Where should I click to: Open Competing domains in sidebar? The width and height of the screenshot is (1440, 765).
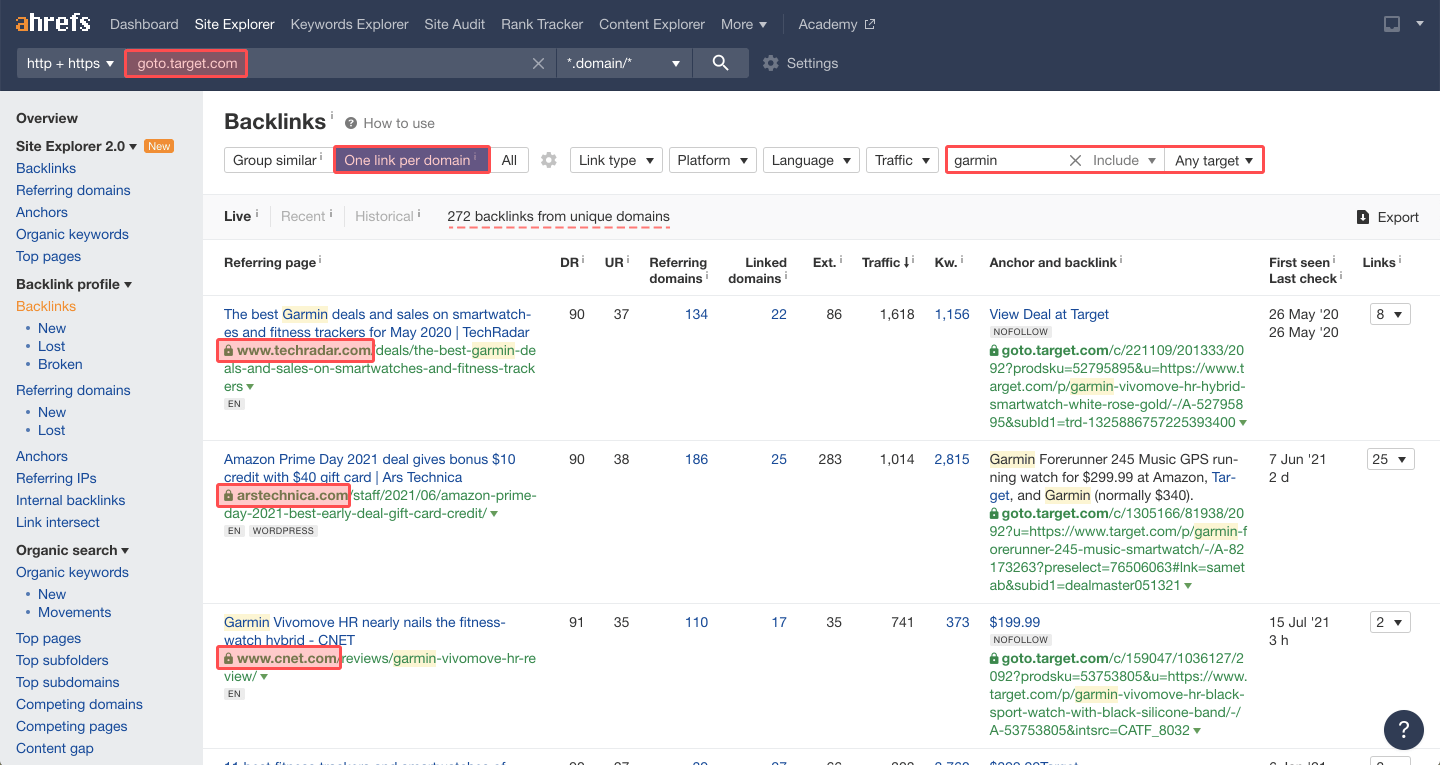[79, 704]
